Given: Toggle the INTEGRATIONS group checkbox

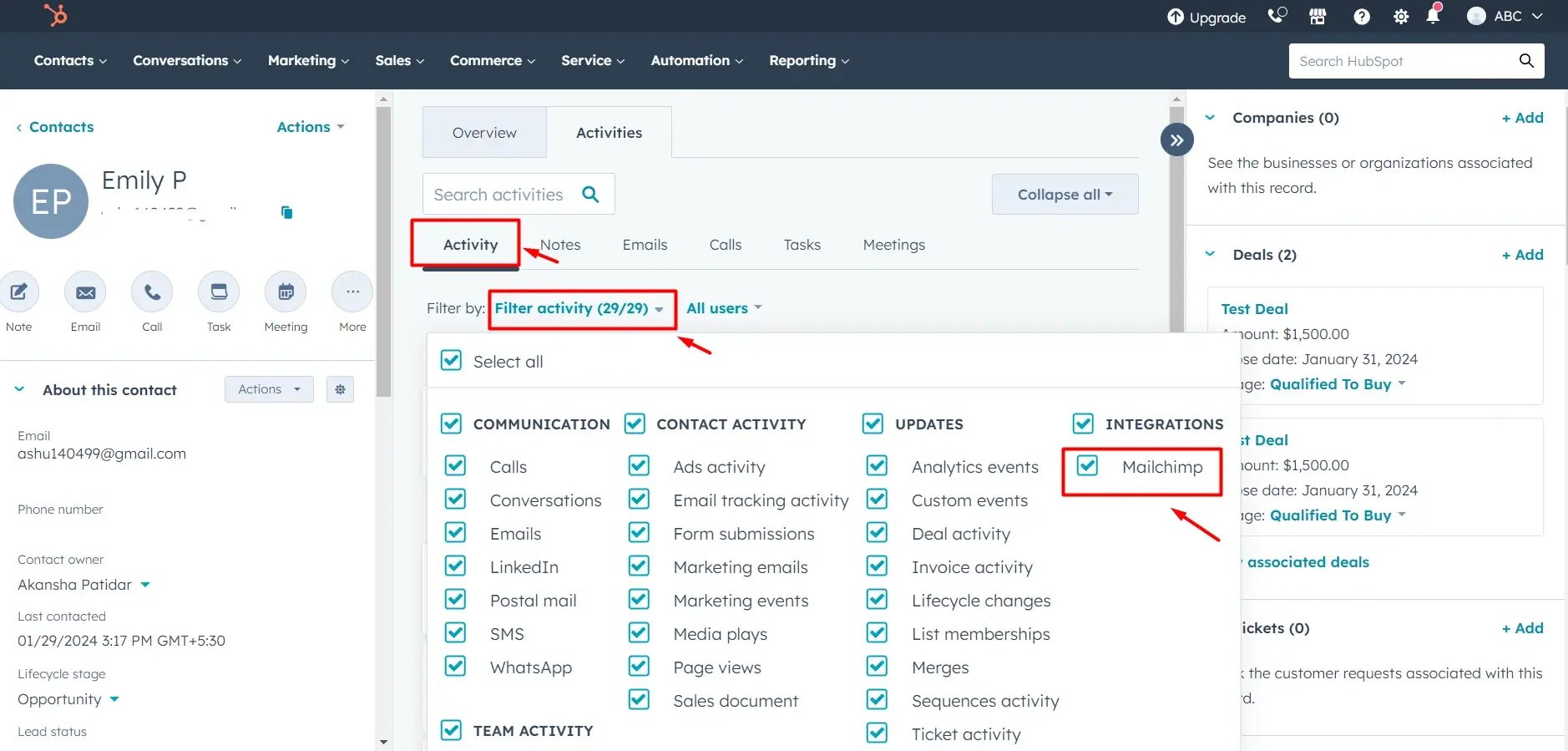Looking at the screenshot, I should coord(1083,424).
